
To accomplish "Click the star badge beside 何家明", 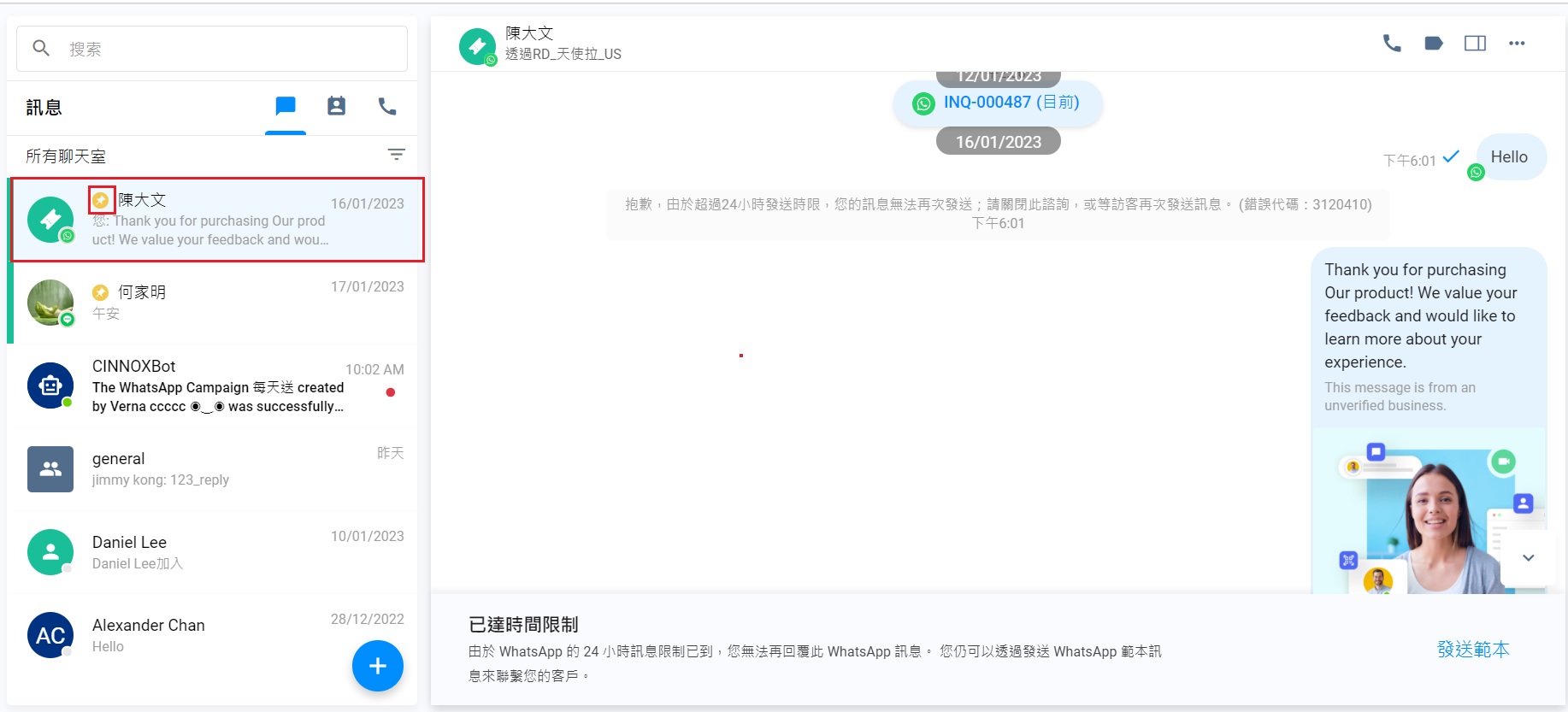I will click(x=101, y=292).
